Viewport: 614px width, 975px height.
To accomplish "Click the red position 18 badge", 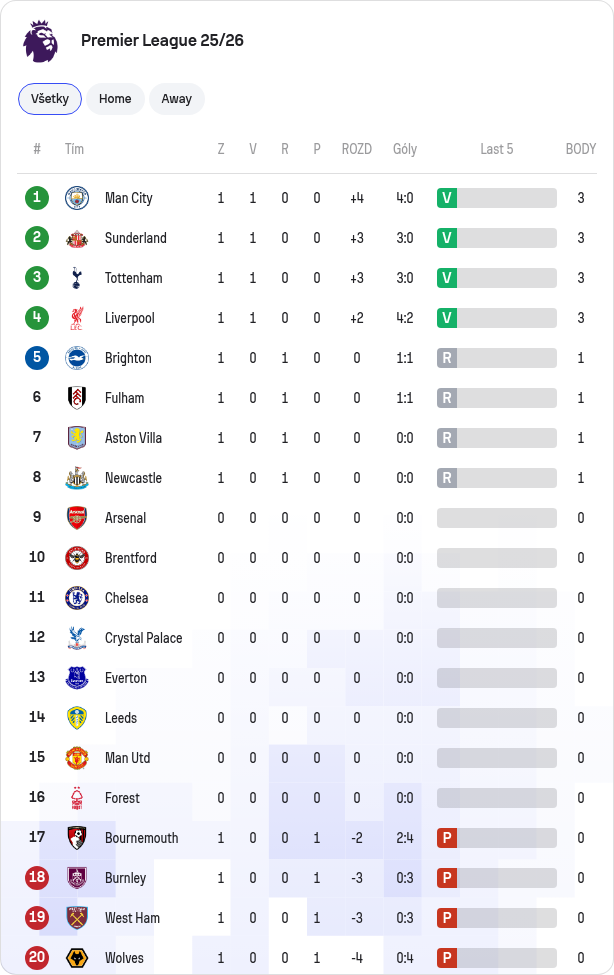I will coord(37,877).
